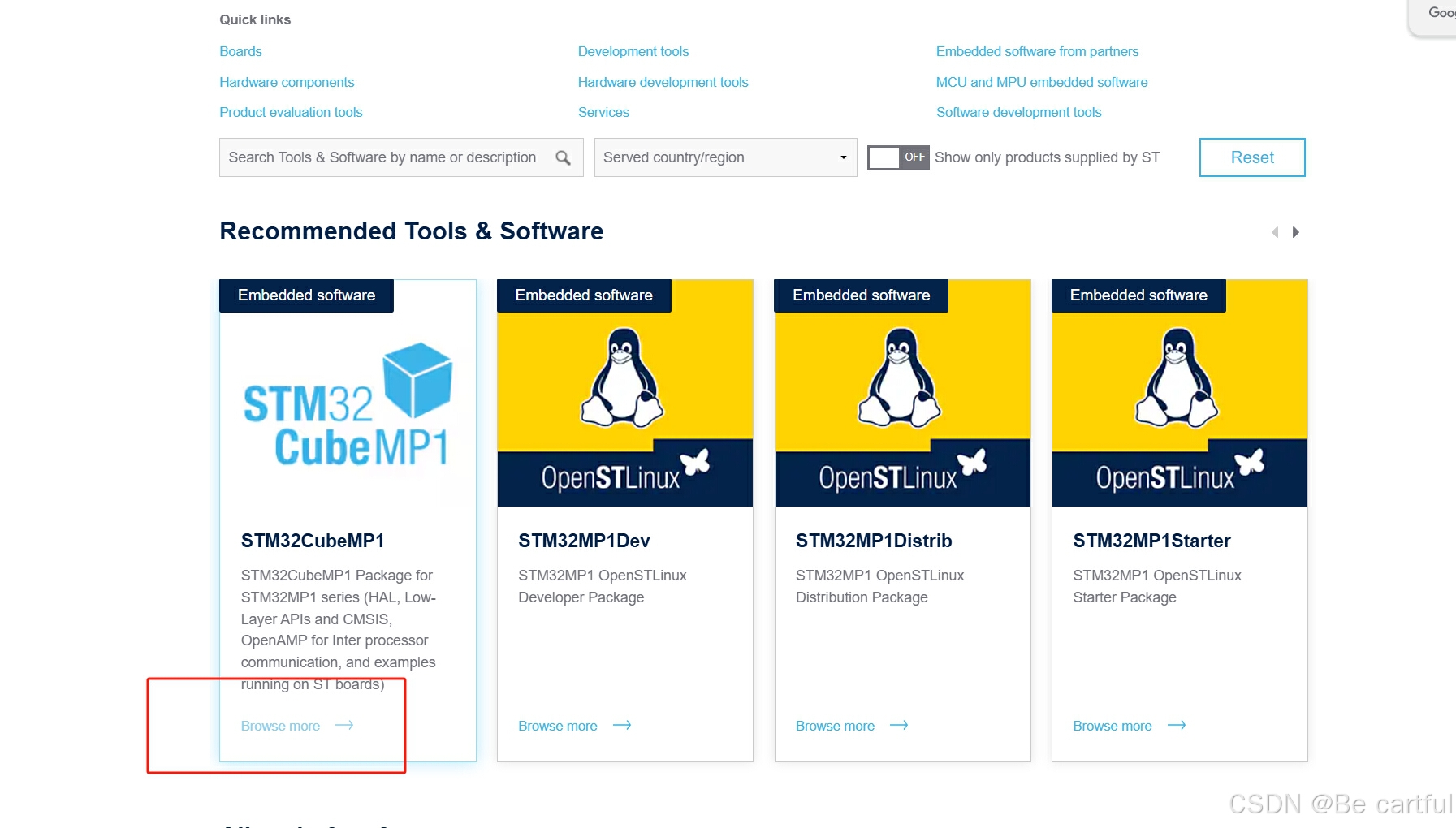Click Embedded software tag on STM32CubeMP1 card
The width and height of the screenshot is (1456, 828).
[306, 295]
